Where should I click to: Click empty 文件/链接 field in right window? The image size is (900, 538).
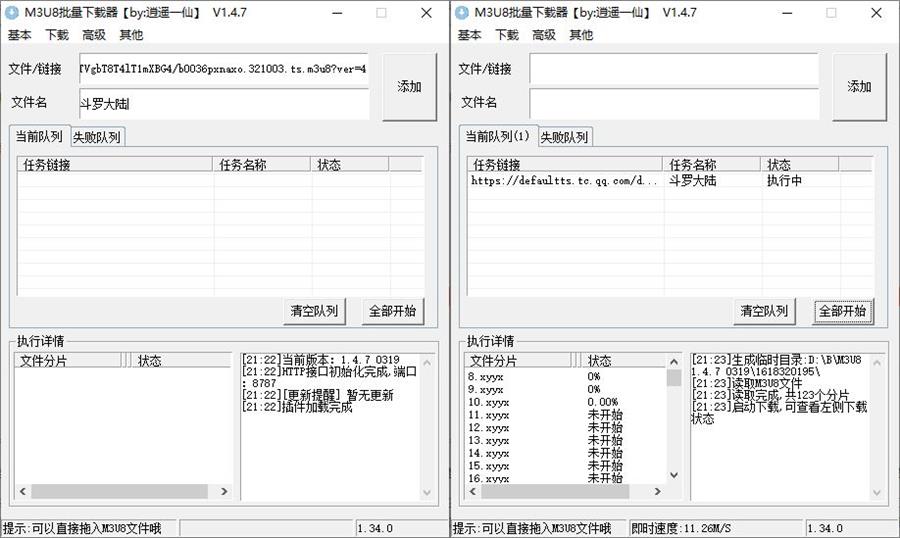click(673, 69)
